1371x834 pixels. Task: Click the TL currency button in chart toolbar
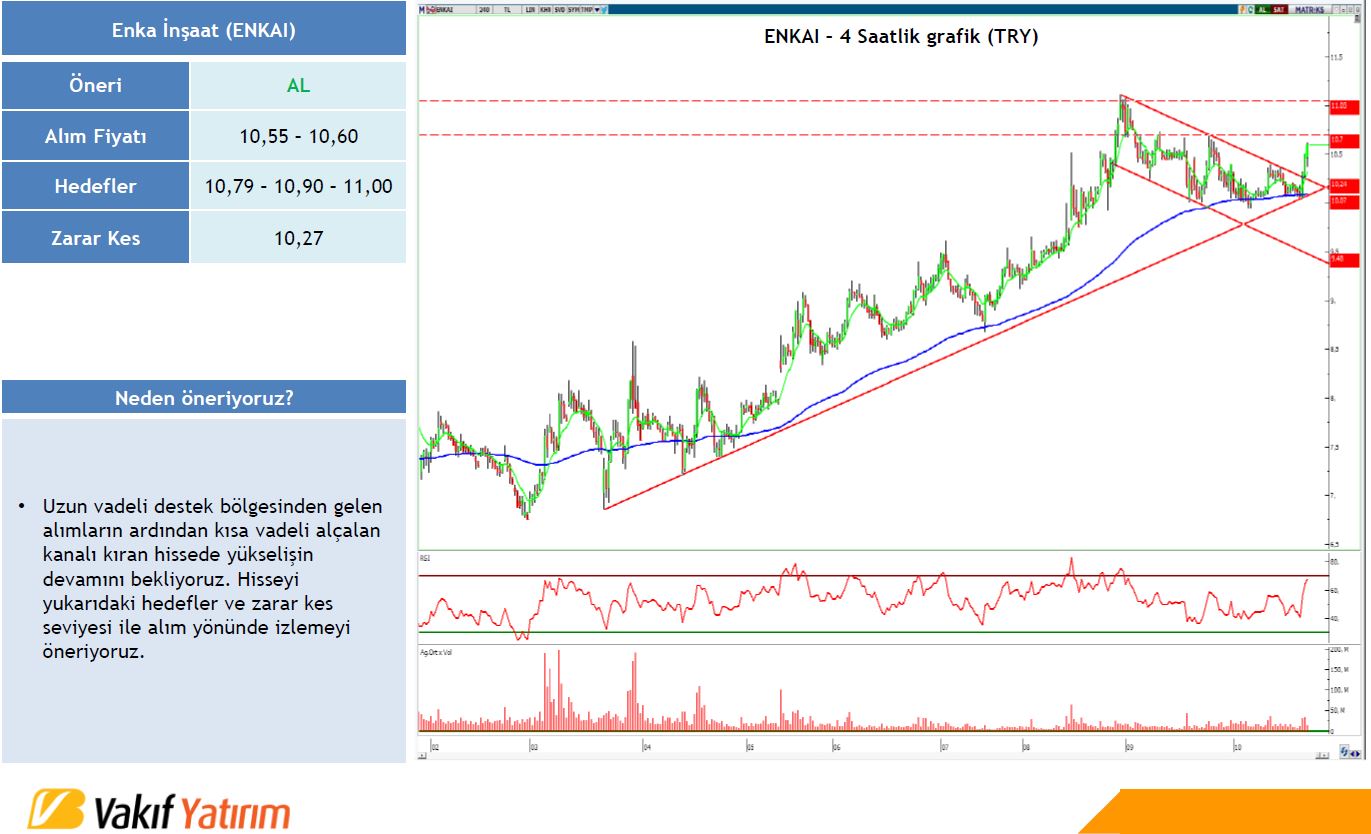pyautogui.click(x=507, y=10)
